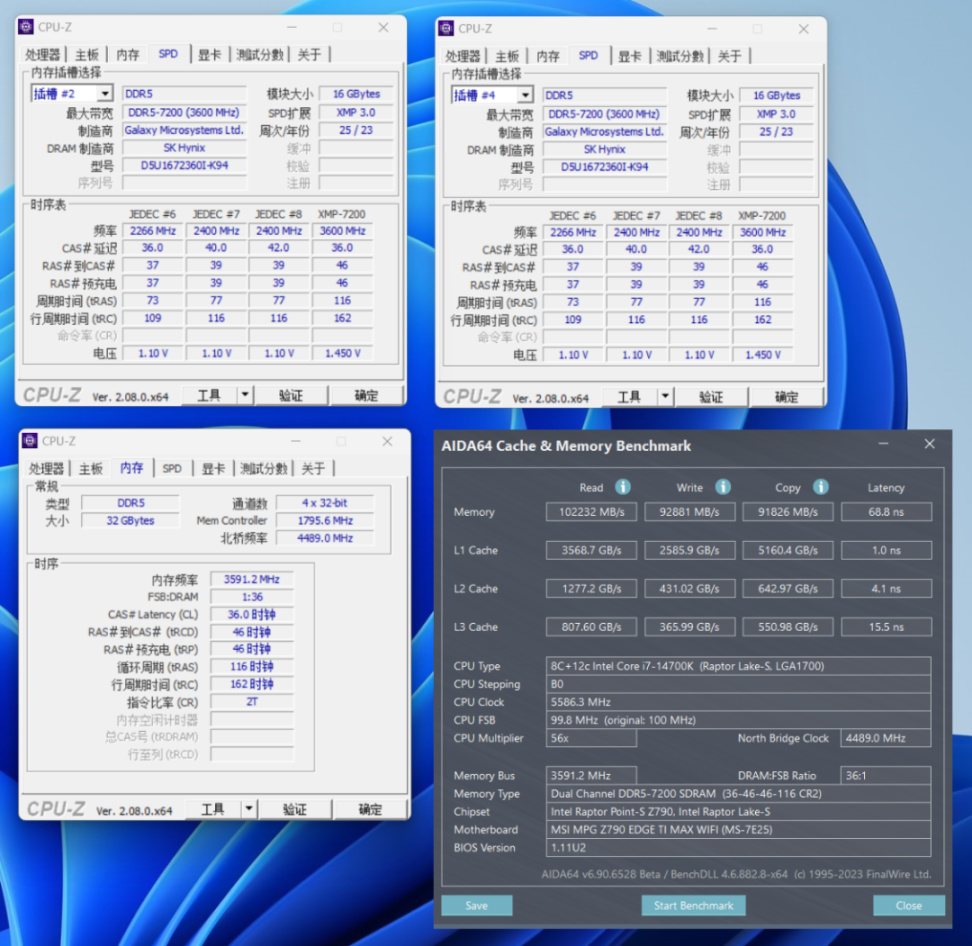
Task: Click 工具 button in memory window
Action: [x=213, y=808]
